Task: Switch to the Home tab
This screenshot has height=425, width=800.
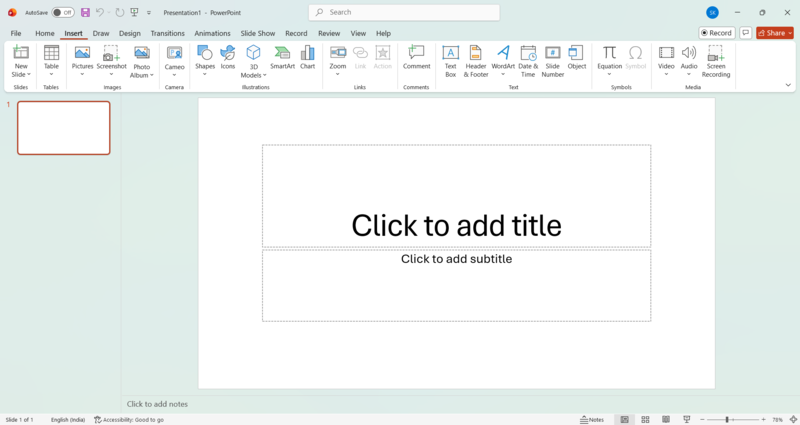Action: coord(44,33)
